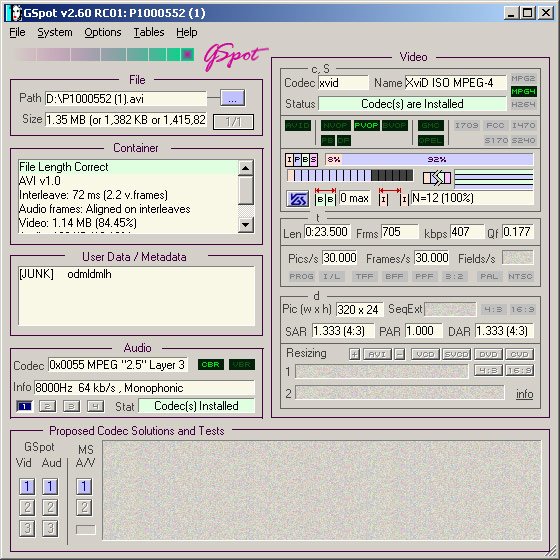Select 'File Length Correct' line in Container

click(128, 167)
